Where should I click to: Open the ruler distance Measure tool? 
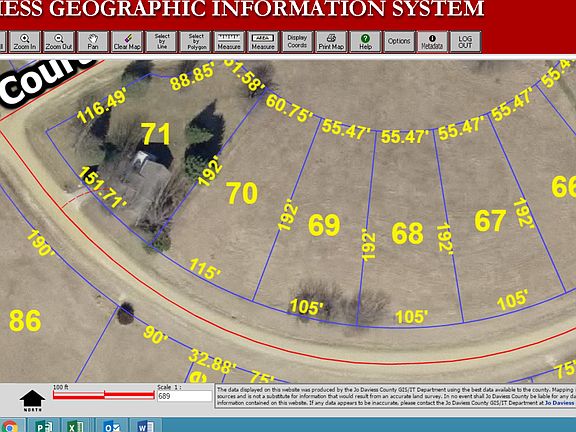pyautogui.click(x=229, y=42)
